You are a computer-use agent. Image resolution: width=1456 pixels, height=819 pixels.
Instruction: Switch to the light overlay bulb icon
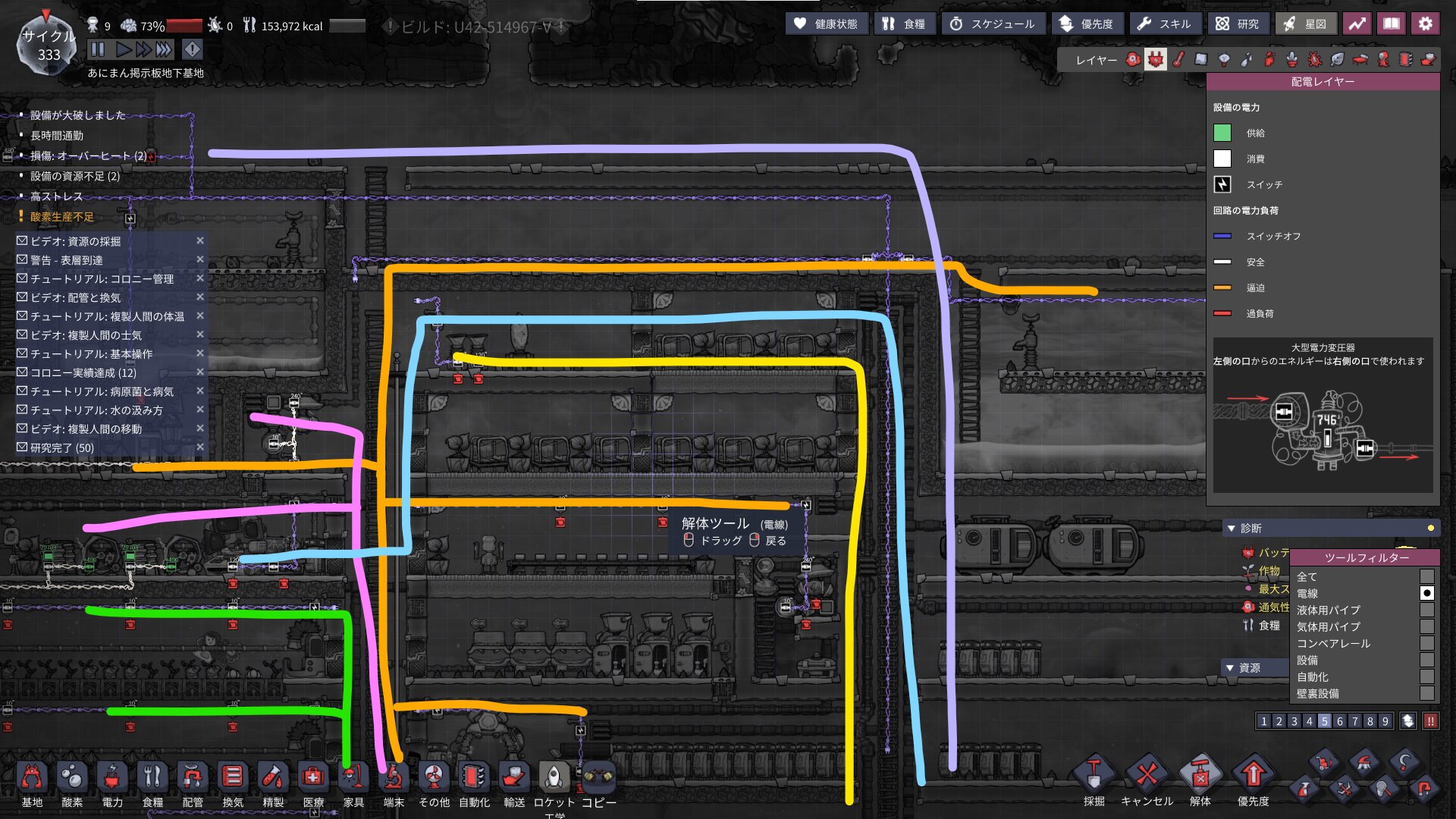click(x=1223, y=59)
